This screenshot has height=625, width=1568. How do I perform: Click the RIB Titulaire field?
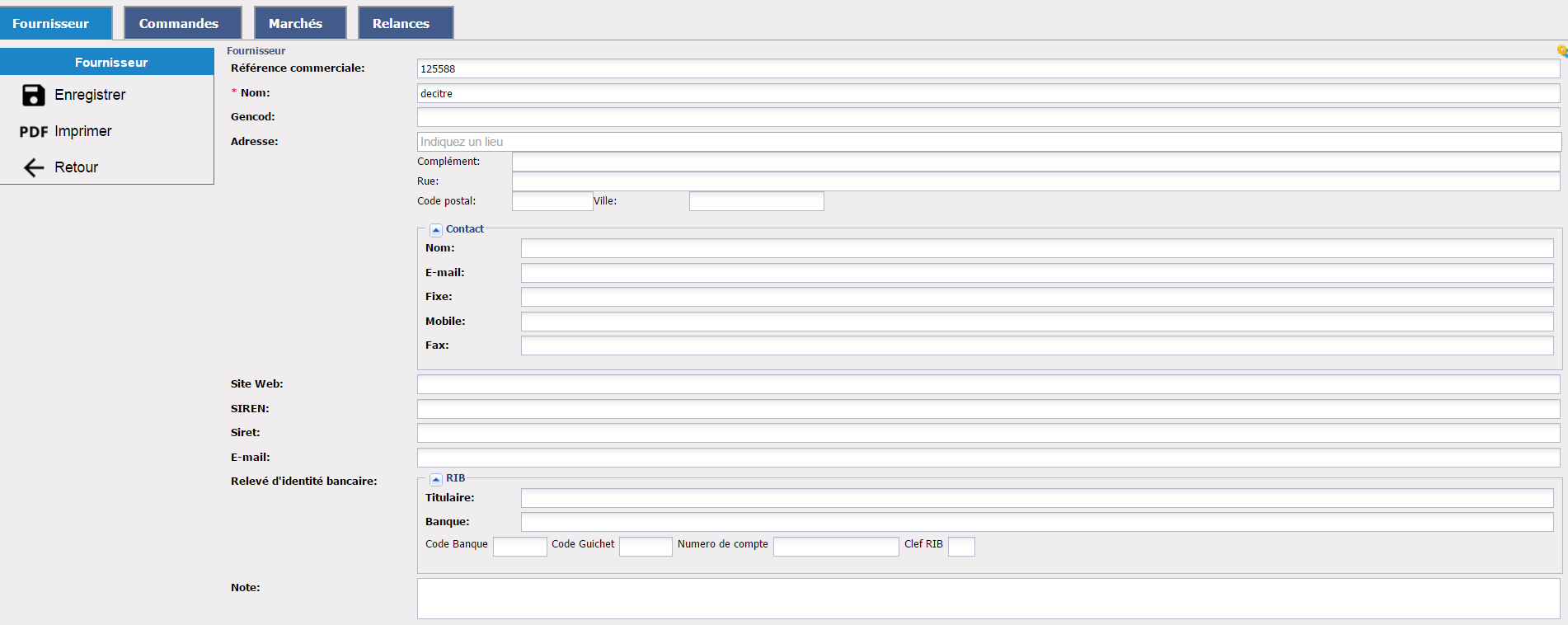[1037, 498]
